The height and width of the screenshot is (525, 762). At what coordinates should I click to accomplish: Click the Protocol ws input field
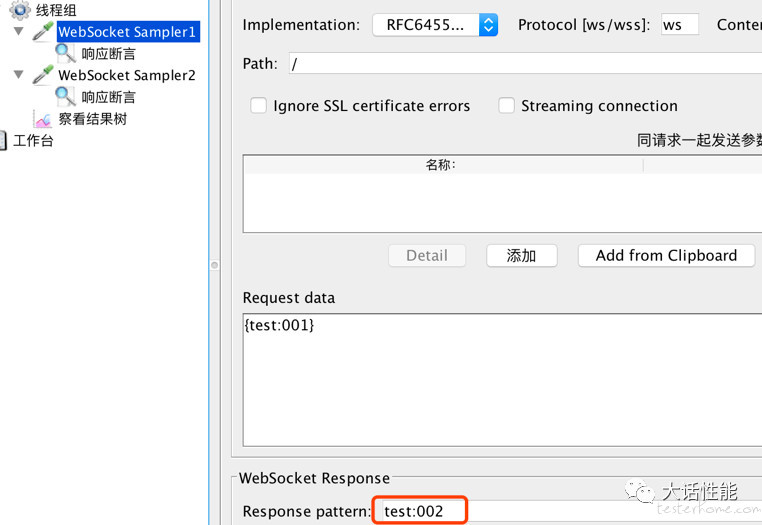pos(680,25)
